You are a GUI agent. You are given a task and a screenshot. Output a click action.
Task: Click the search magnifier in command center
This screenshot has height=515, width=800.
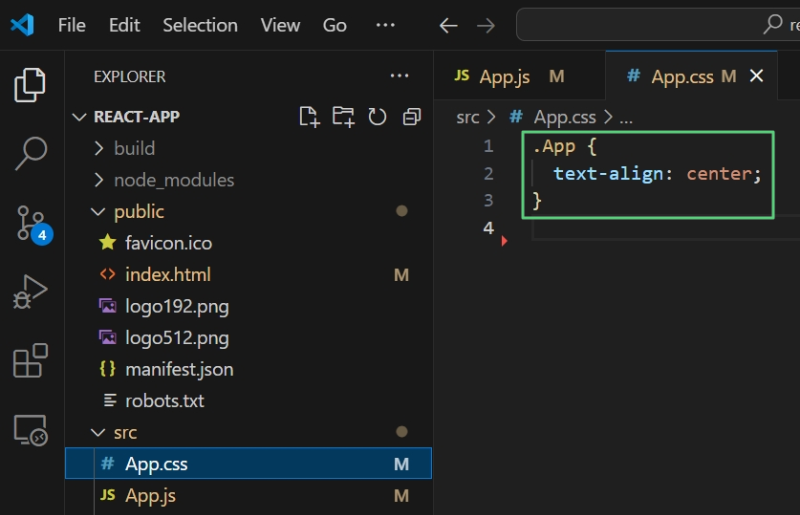point(772,24)
